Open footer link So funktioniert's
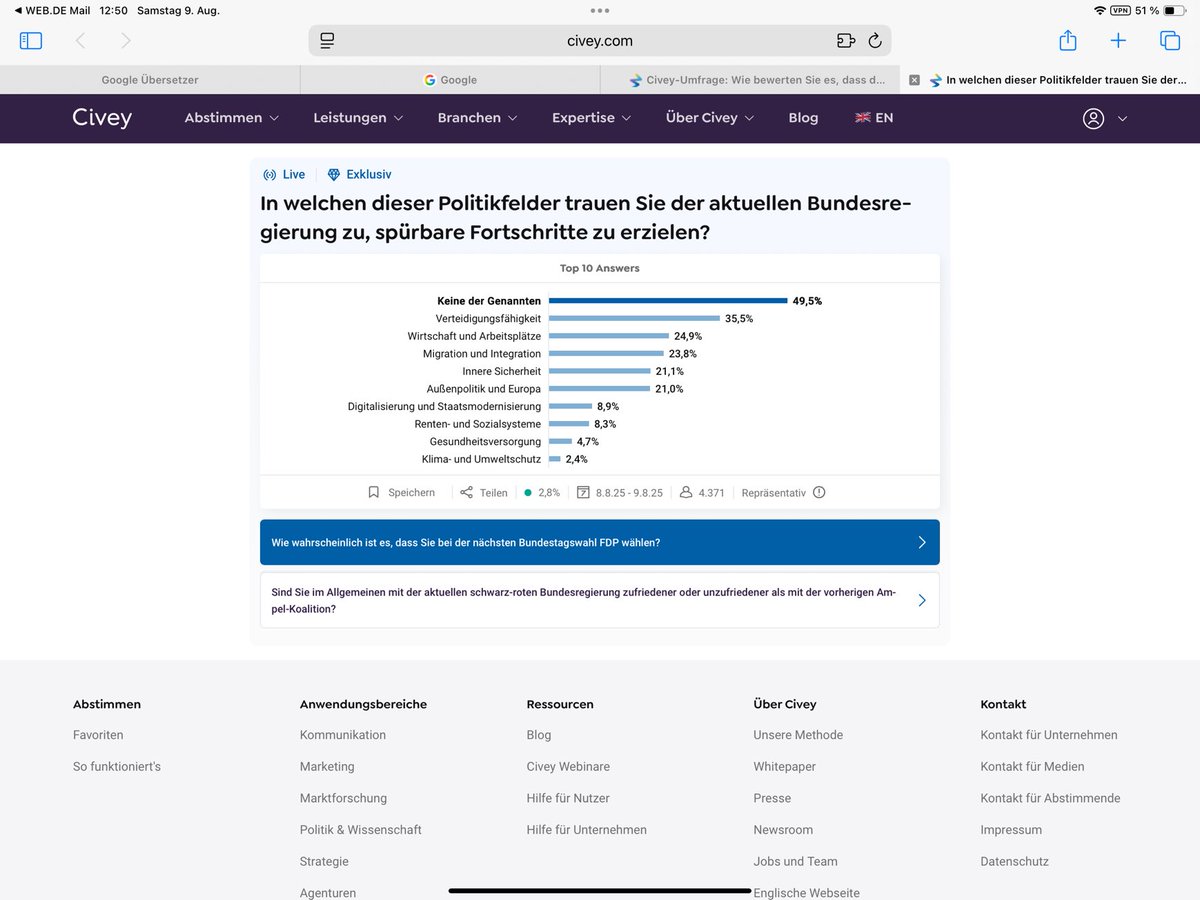This screenshot has width=1200, height=900. [117, 767]
